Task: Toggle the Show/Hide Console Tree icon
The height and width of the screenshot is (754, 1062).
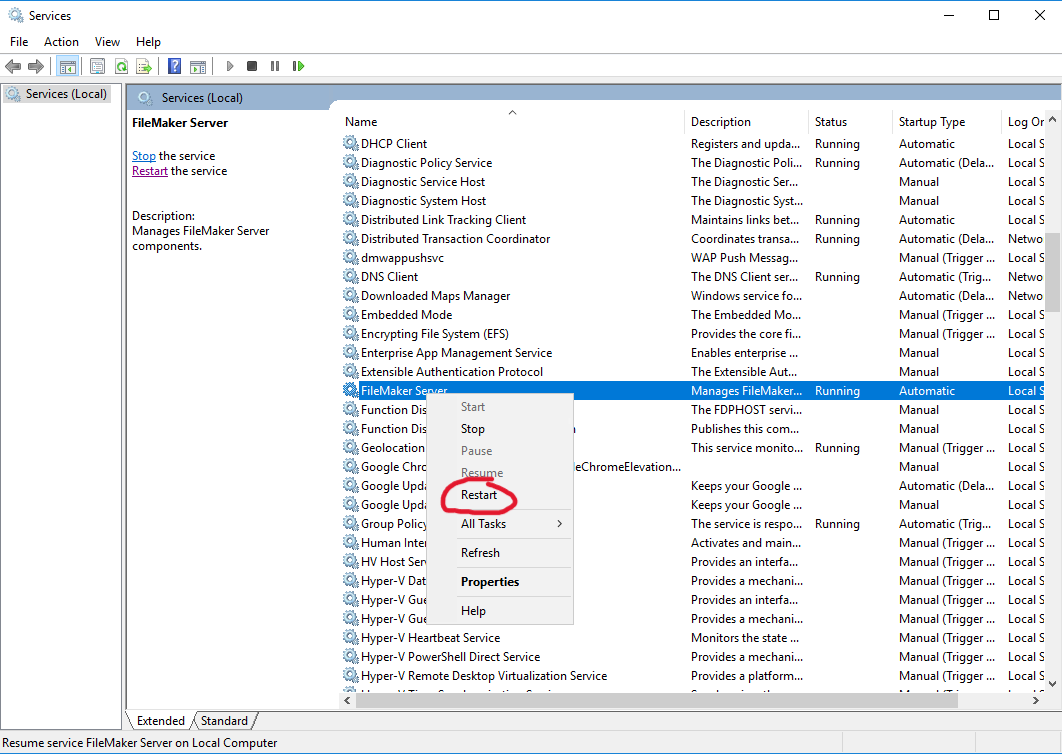Action: (x=68, y=66)
